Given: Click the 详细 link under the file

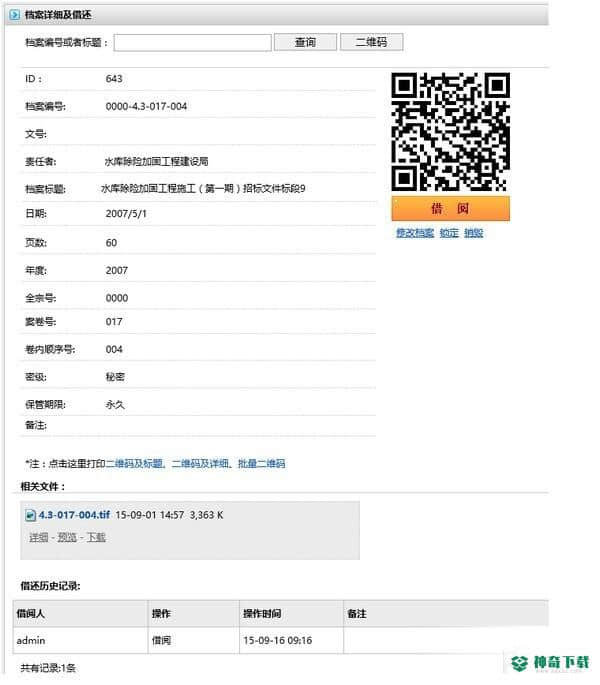Looking at the screenshot, I should 38,537.
